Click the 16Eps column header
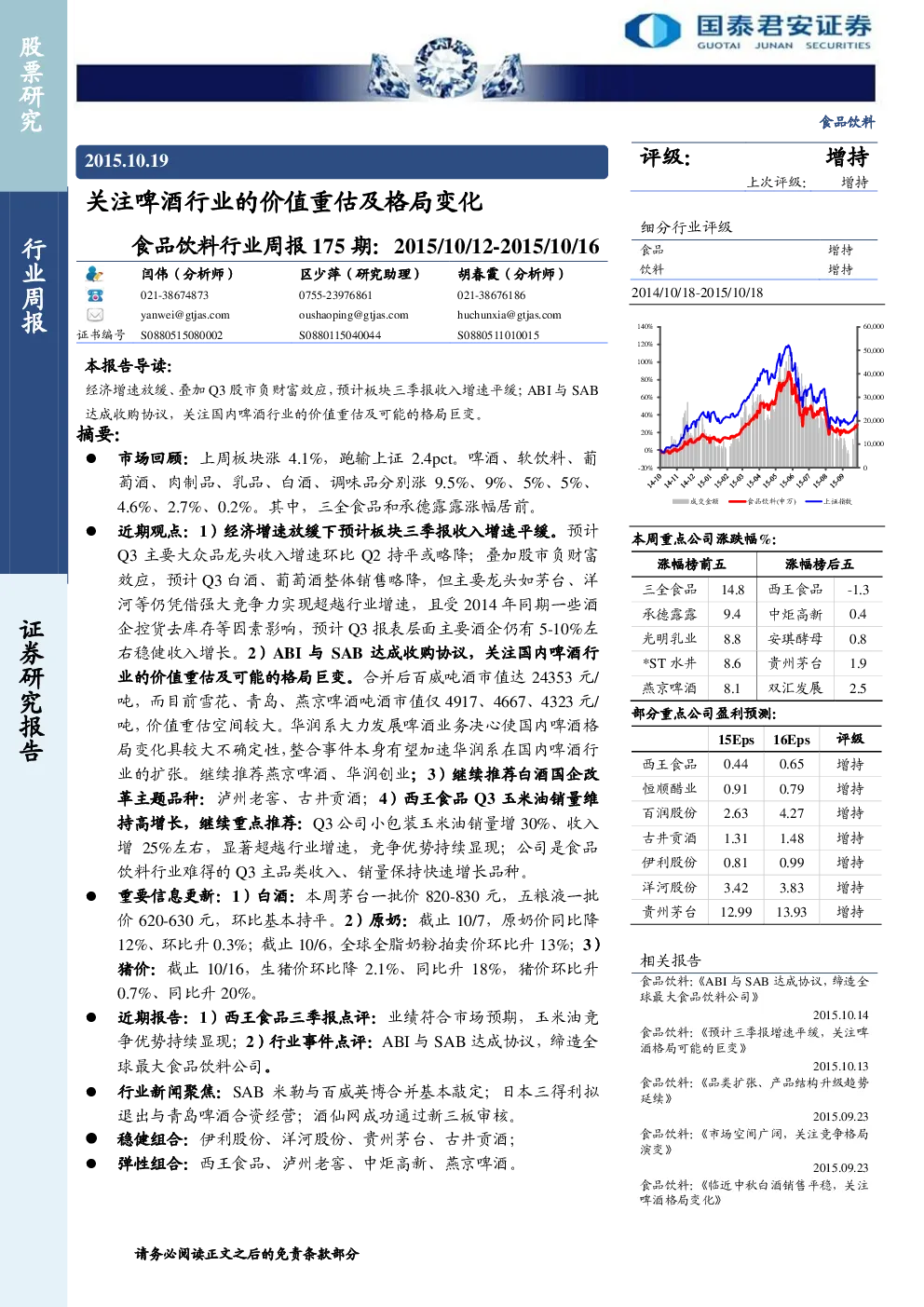This screenshot has width=924, height=1307. [x=792, y=740]
